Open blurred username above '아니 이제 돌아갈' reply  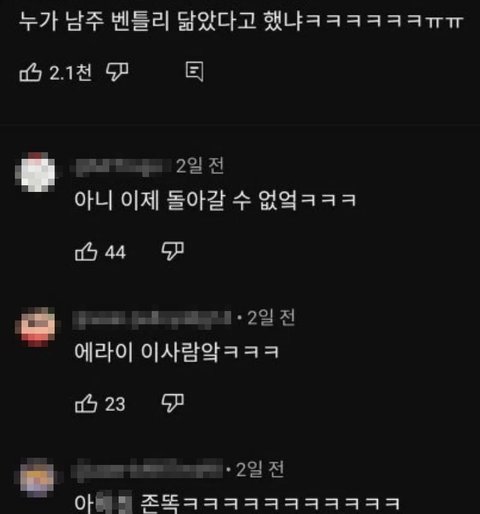click(x=123, y=167)
